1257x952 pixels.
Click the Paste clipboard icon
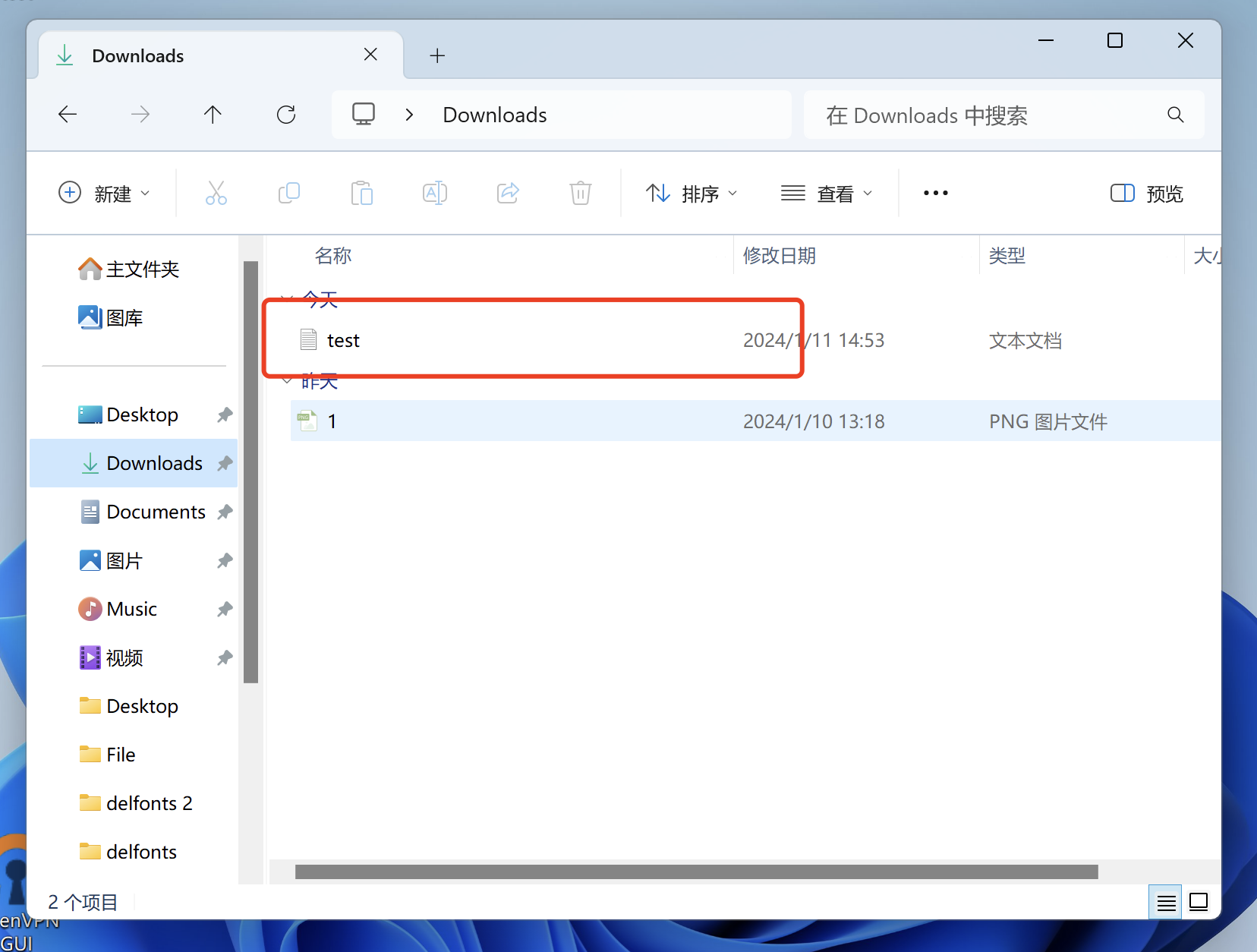tap(362, 193)
